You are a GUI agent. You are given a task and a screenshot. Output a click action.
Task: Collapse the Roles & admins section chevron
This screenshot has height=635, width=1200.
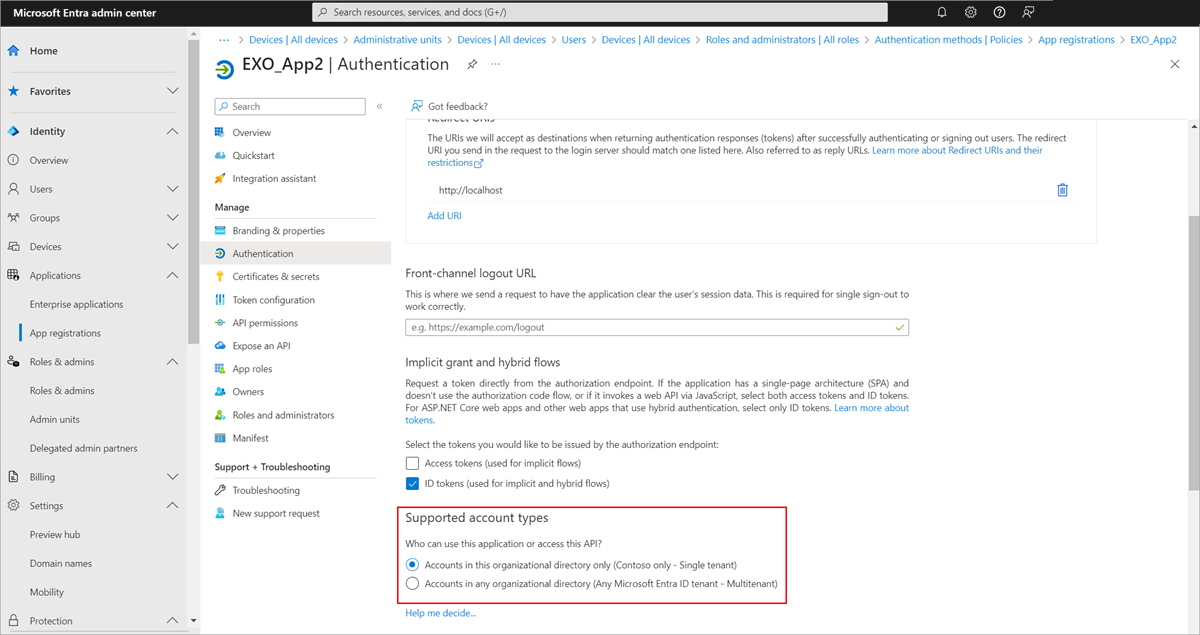pyautogui.click(x=172, y=361)
